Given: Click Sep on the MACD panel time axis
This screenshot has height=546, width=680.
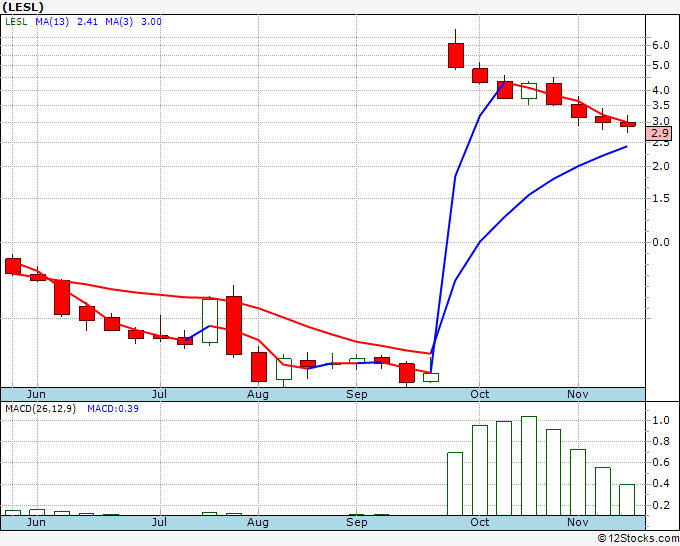Looking at the screenshot, I should 356,522.
